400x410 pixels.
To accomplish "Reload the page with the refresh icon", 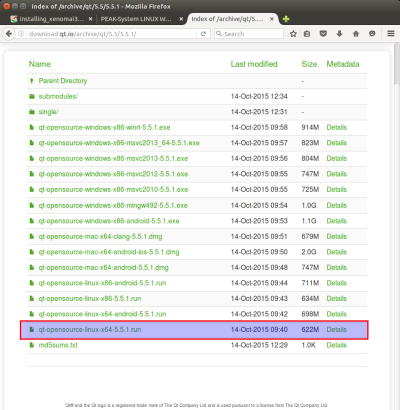I will [203, 34].
